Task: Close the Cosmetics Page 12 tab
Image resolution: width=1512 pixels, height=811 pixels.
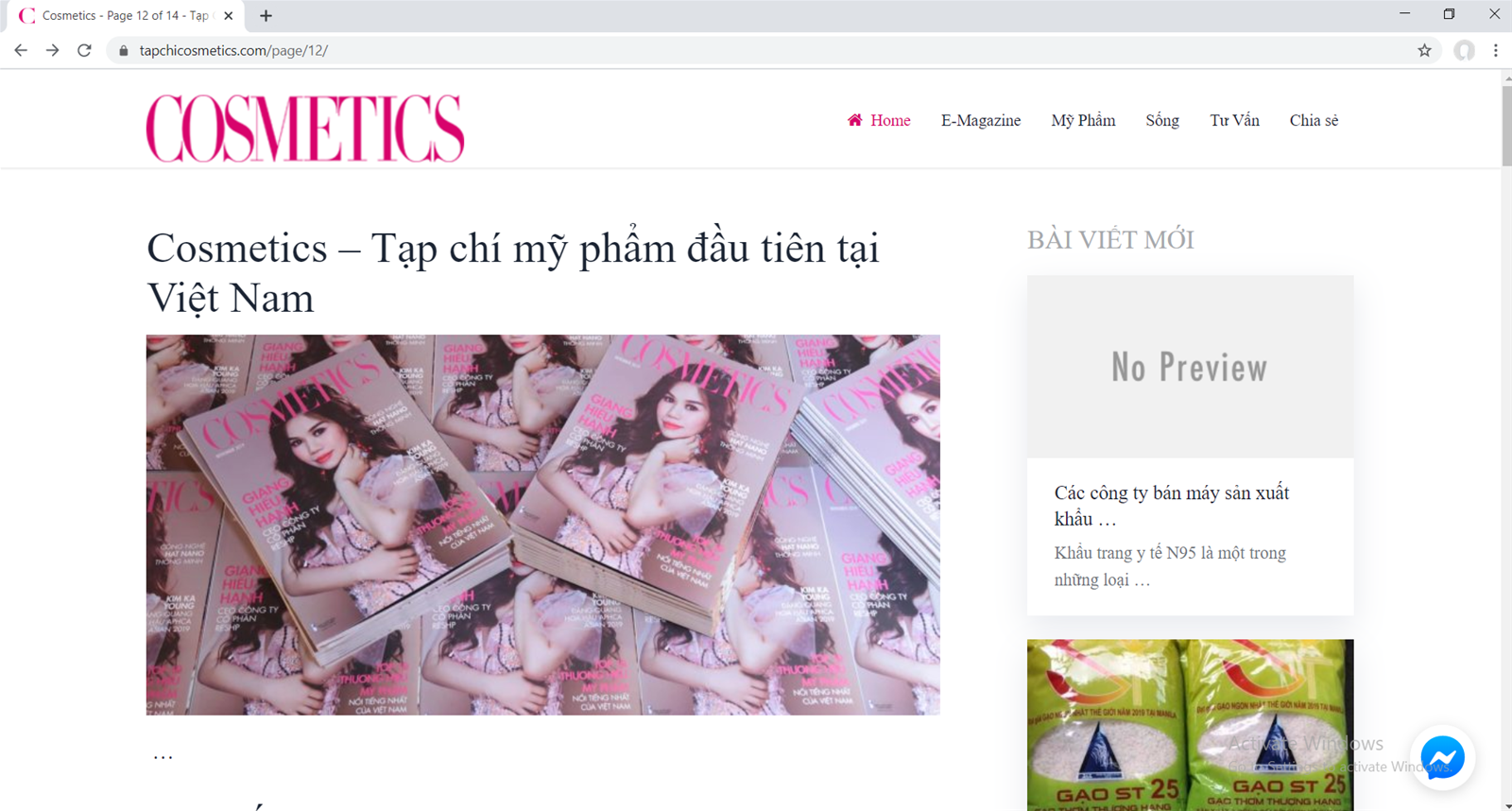Action: pyautogui.click(x=228, y=15)
